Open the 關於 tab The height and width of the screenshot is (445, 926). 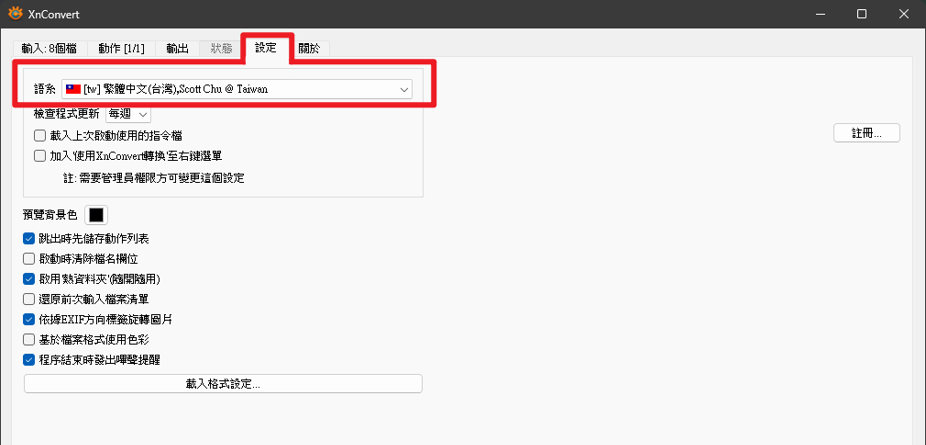tap(310, 48)
